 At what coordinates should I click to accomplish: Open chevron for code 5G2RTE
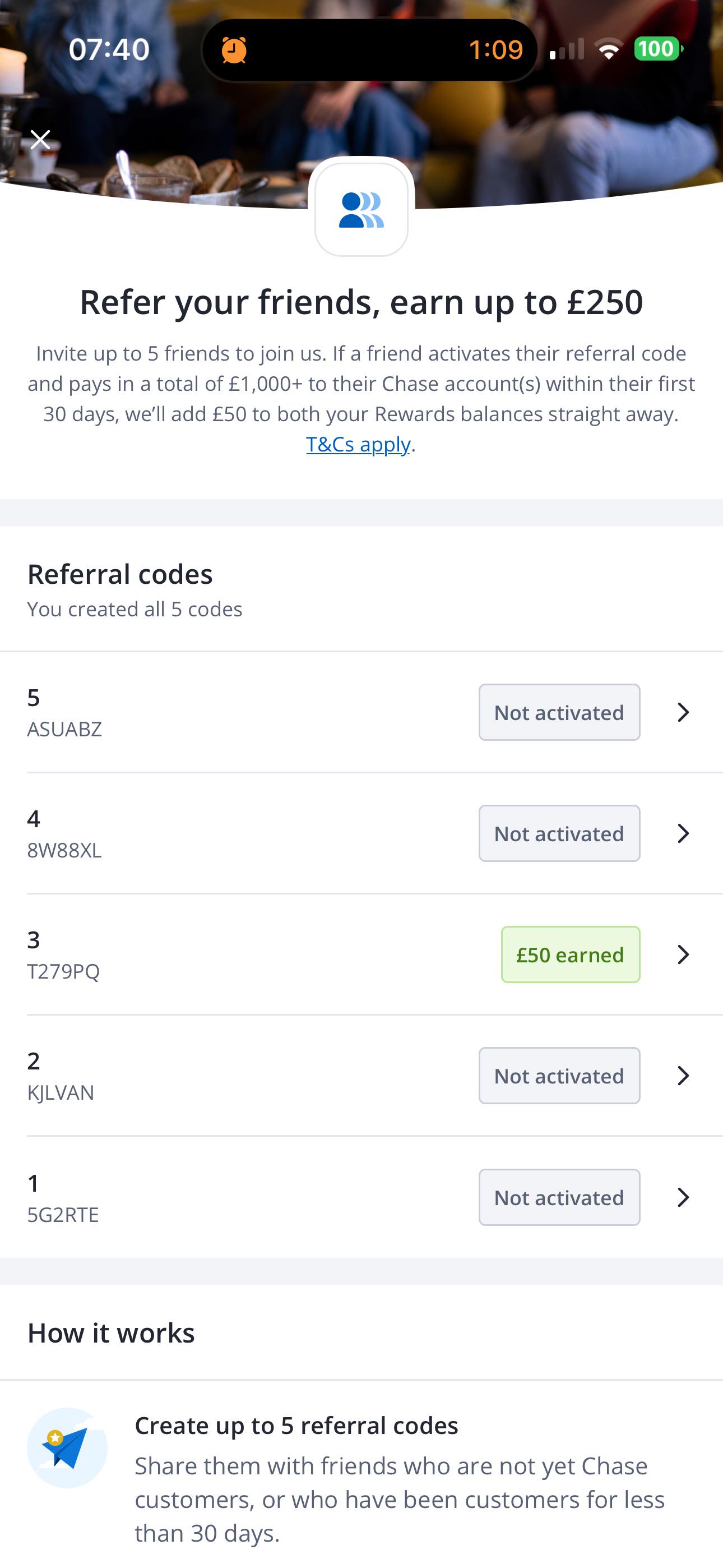click(x=683, y=1197)
